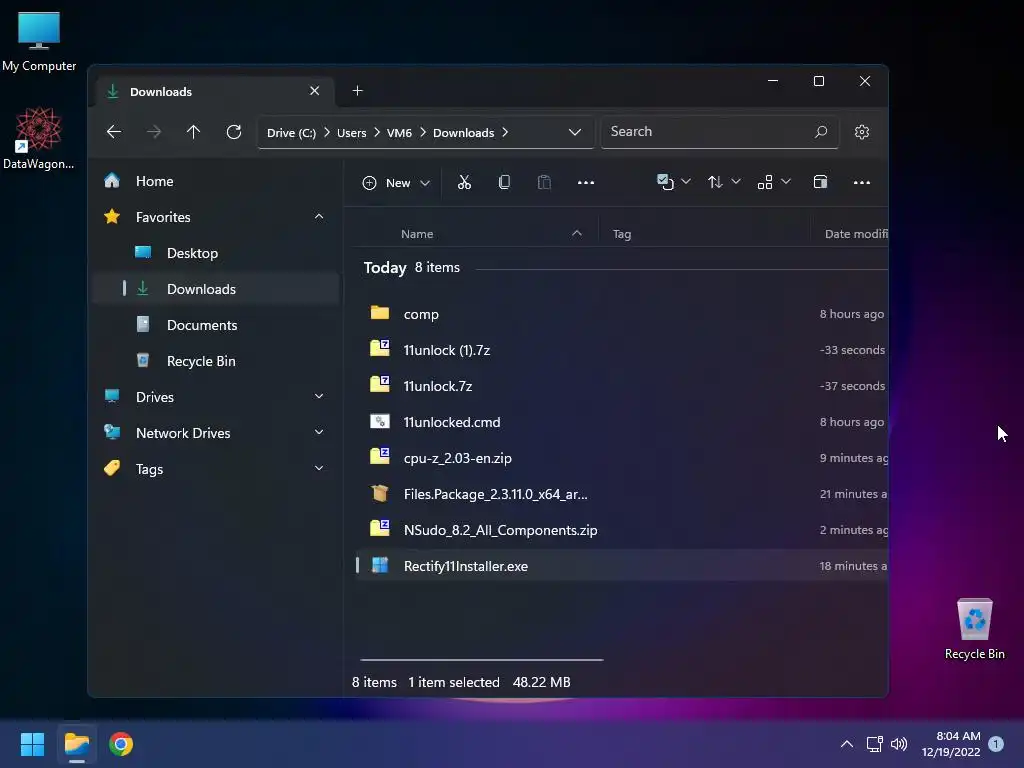
Task: Go back using the back arrow
Action: pos(114,132)
